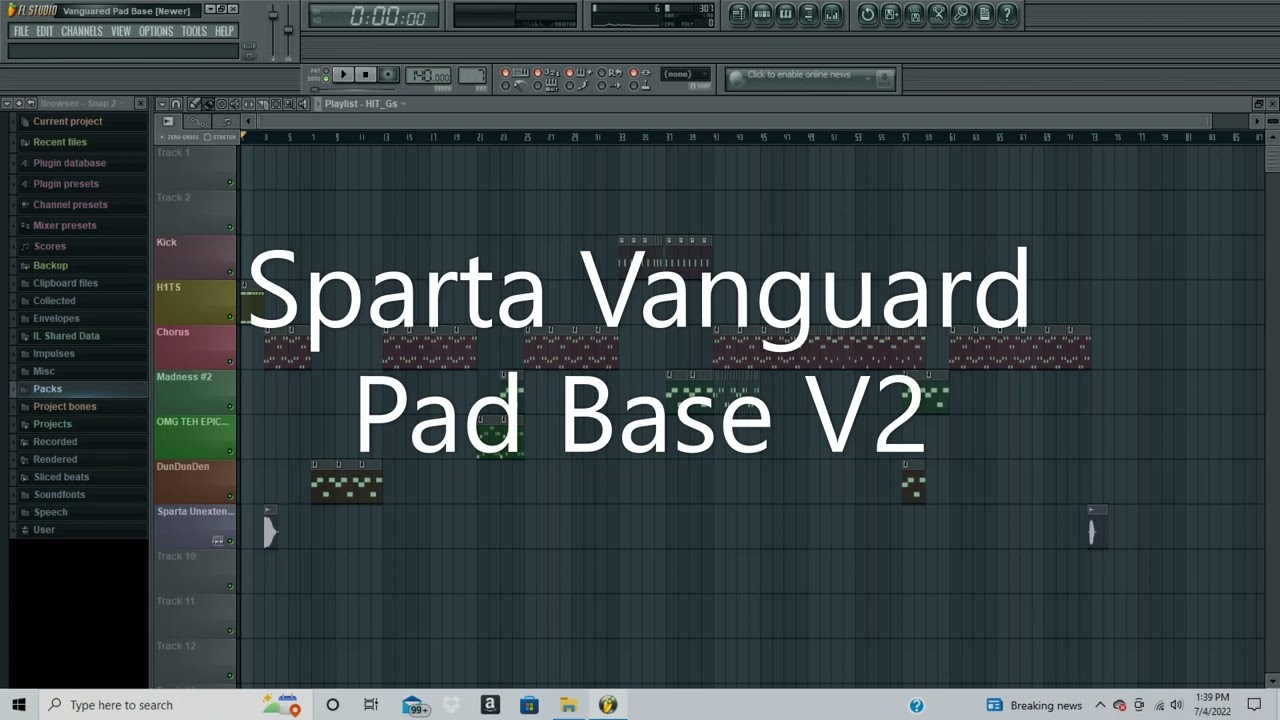Show the Browser panel via toolbar icon
This screenshot has width=1280, height=720.
(809, 14)
